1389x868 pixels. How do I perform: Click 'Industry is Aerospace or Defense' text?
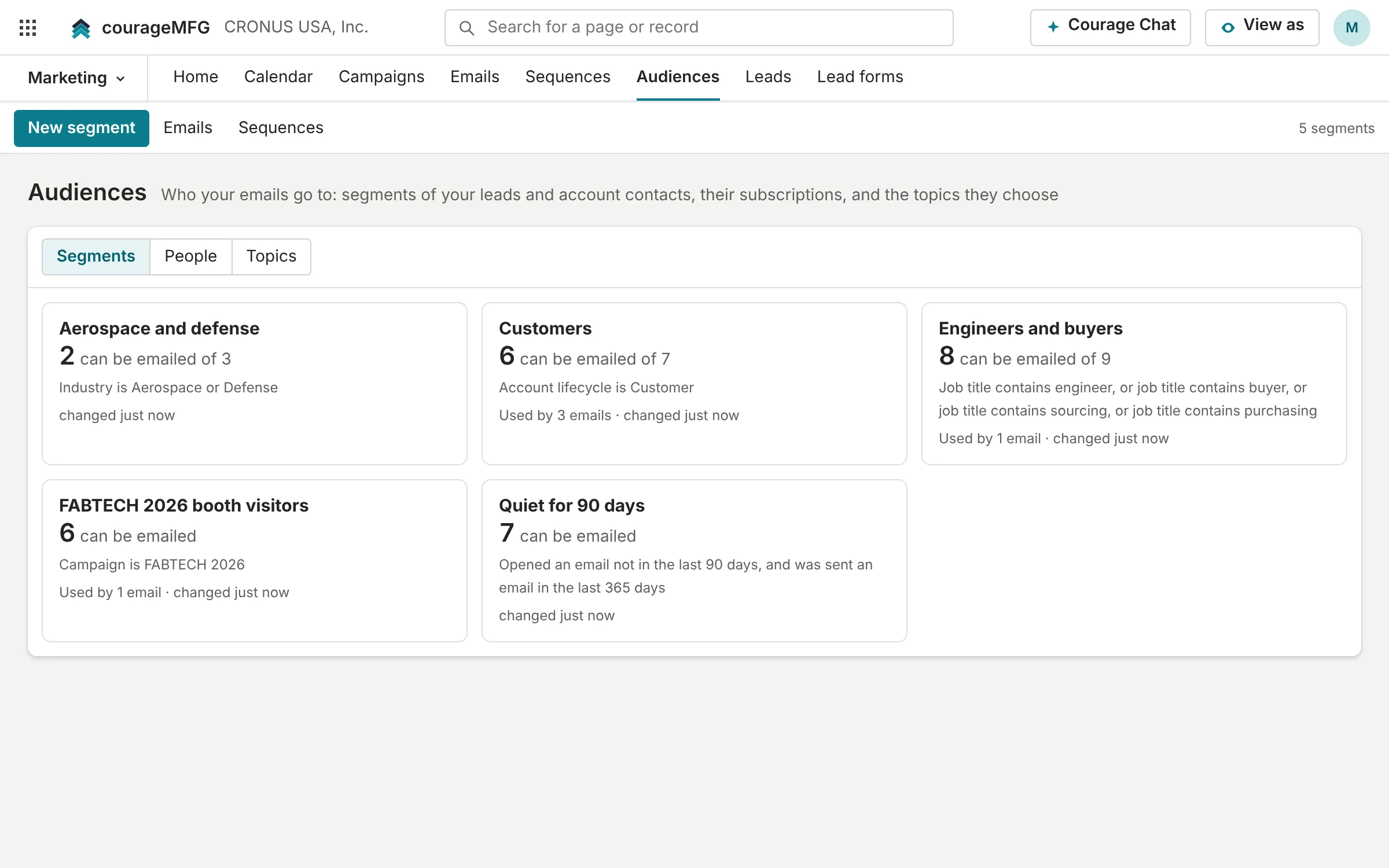pos(168,388)
